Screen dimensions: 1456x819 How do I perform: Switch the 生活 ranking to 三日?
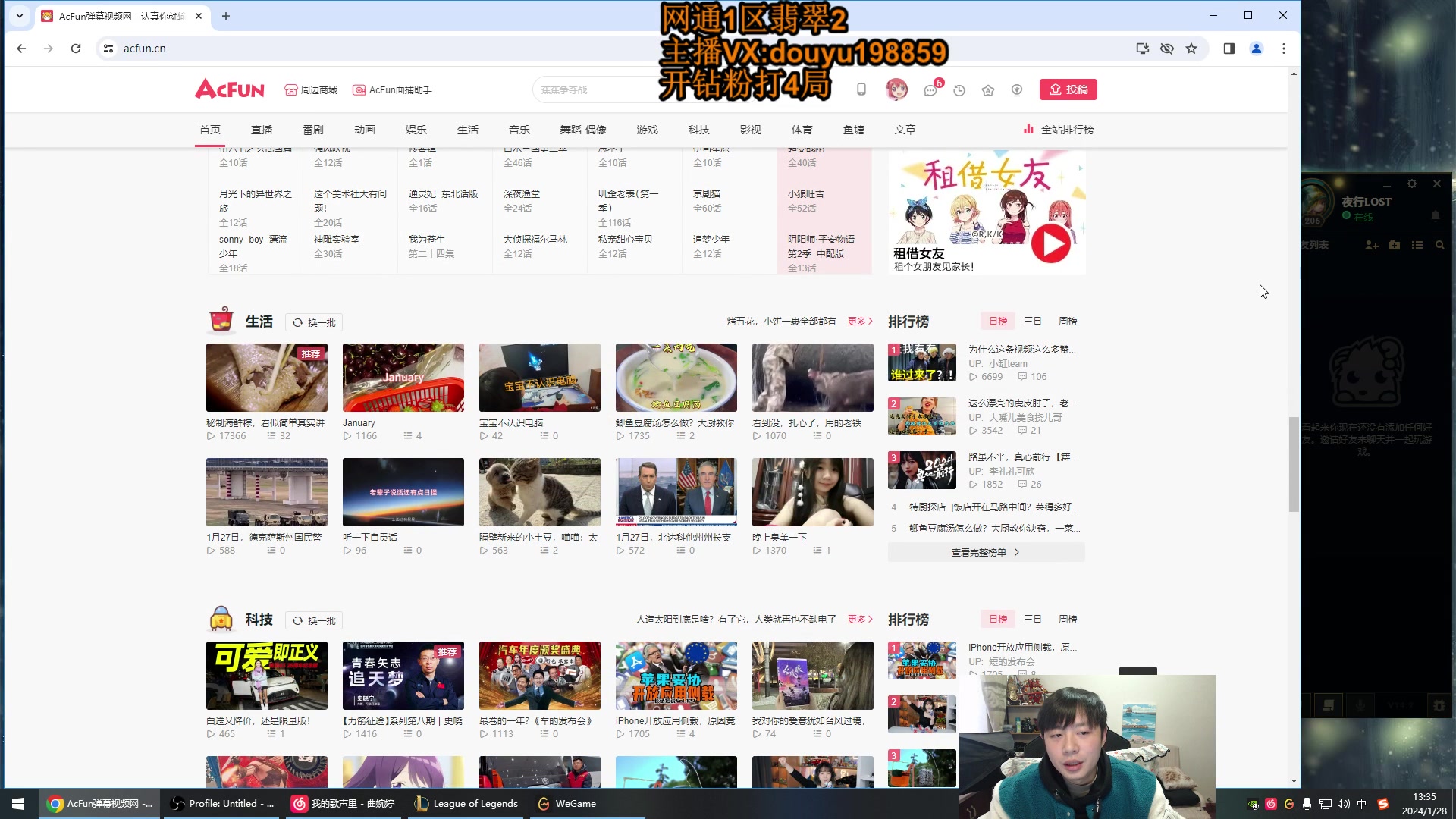click(1033, 322)
